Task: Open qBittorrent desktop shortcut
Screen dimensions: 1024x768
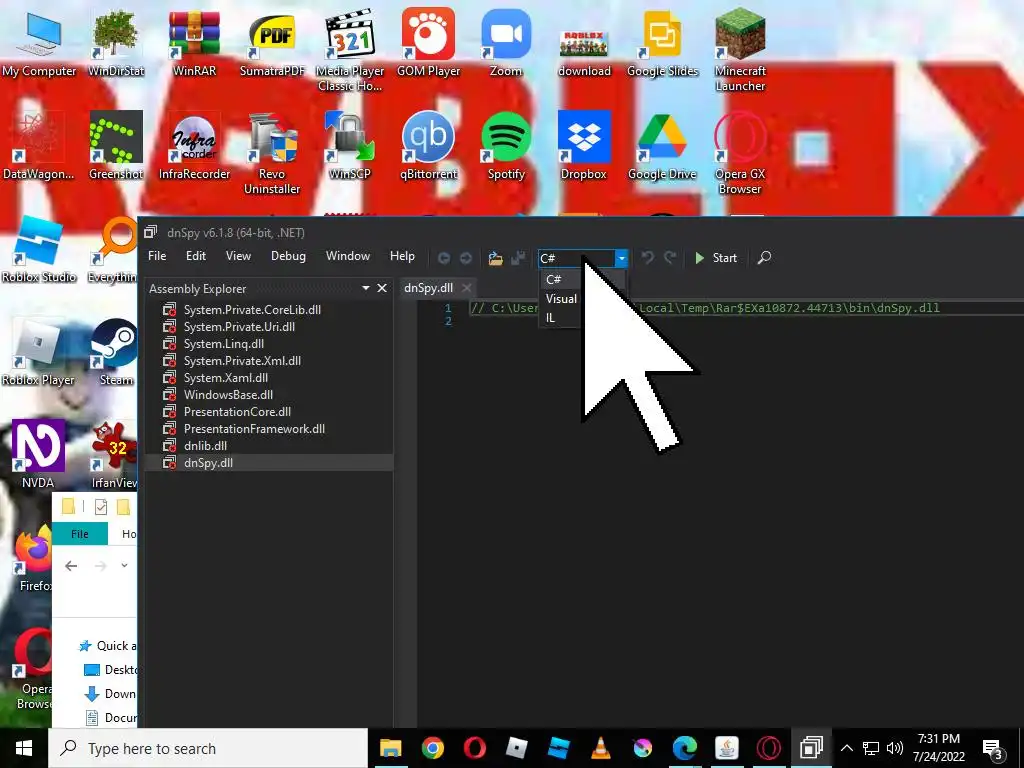Action: pos(428,146)
